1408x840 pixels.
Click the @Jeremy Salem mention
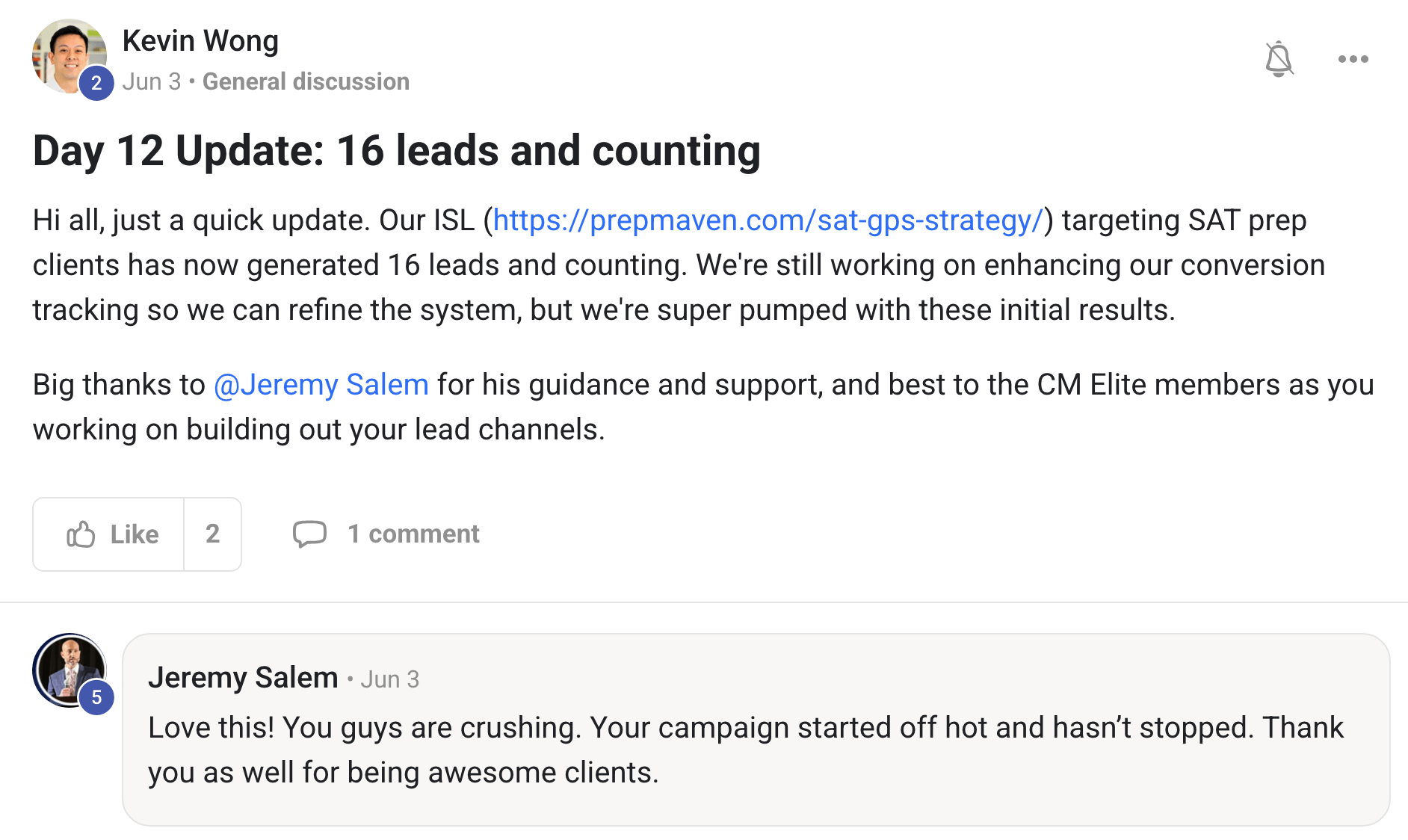321,385
